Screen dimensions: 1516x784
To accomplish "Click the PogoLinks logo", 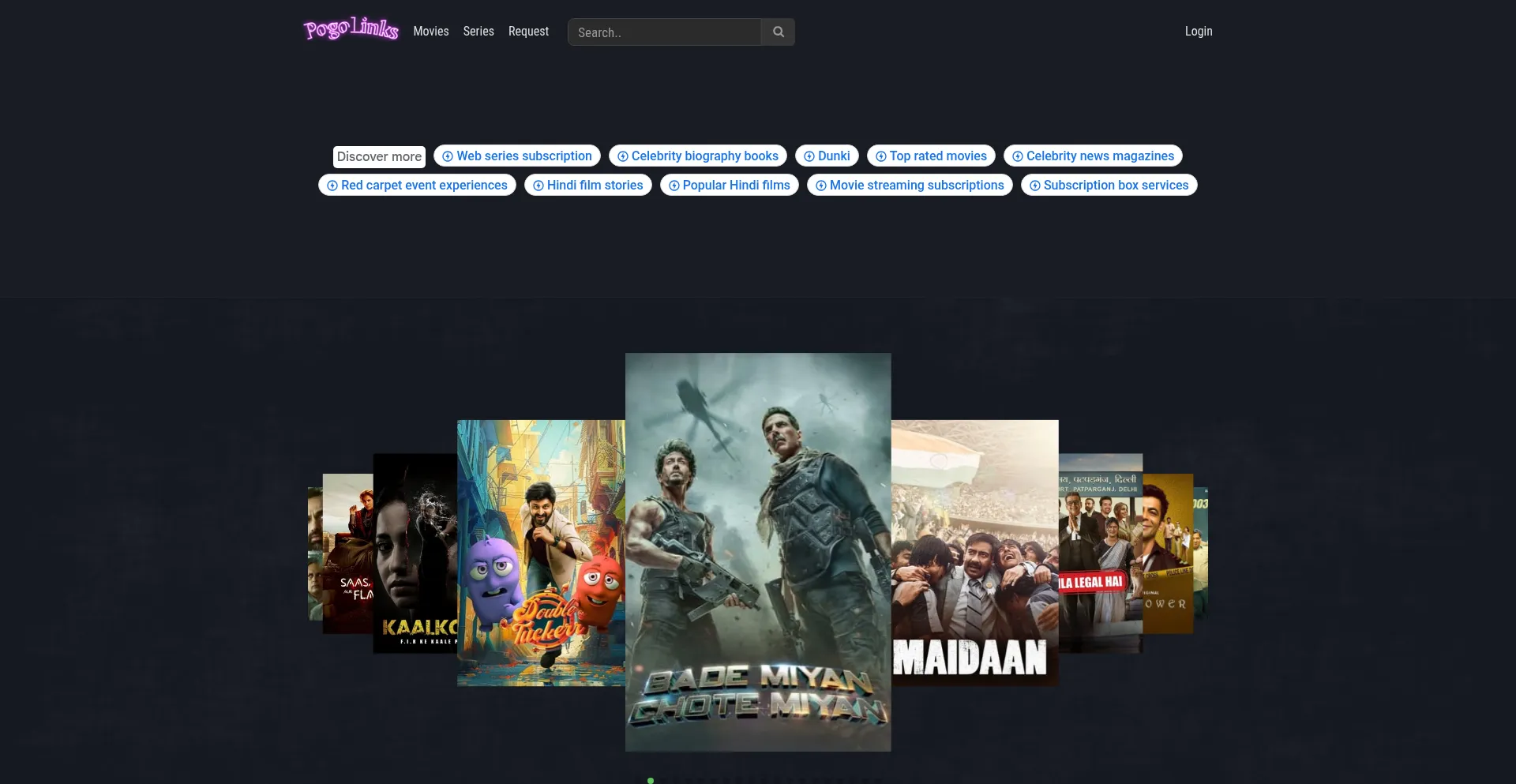I will click(351, 29).
